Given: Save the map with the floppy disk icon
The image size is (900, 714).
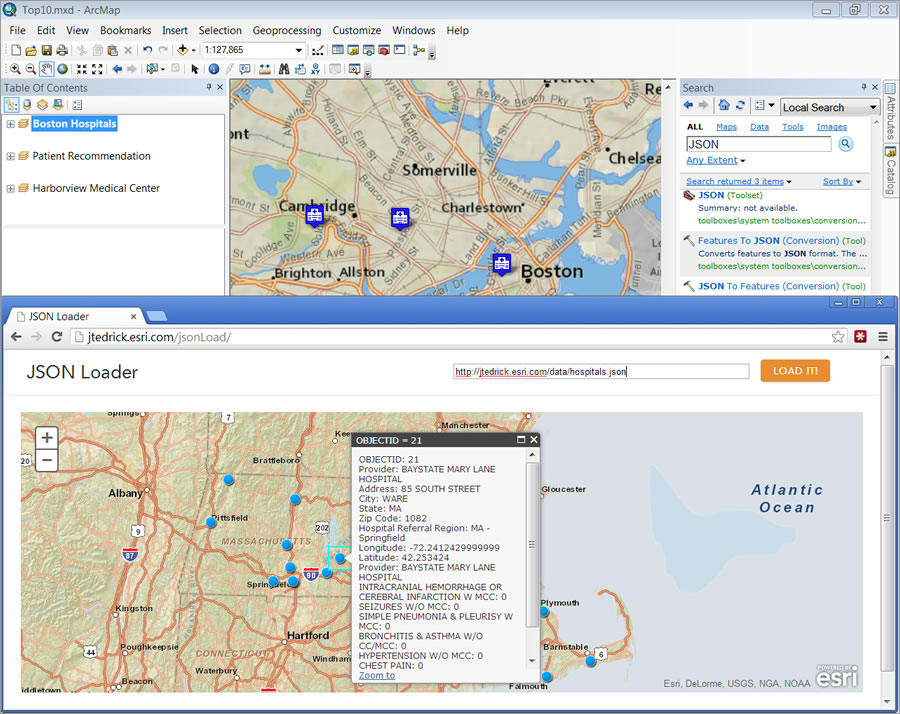Looking at the screenshot, I should coord(46,51).
